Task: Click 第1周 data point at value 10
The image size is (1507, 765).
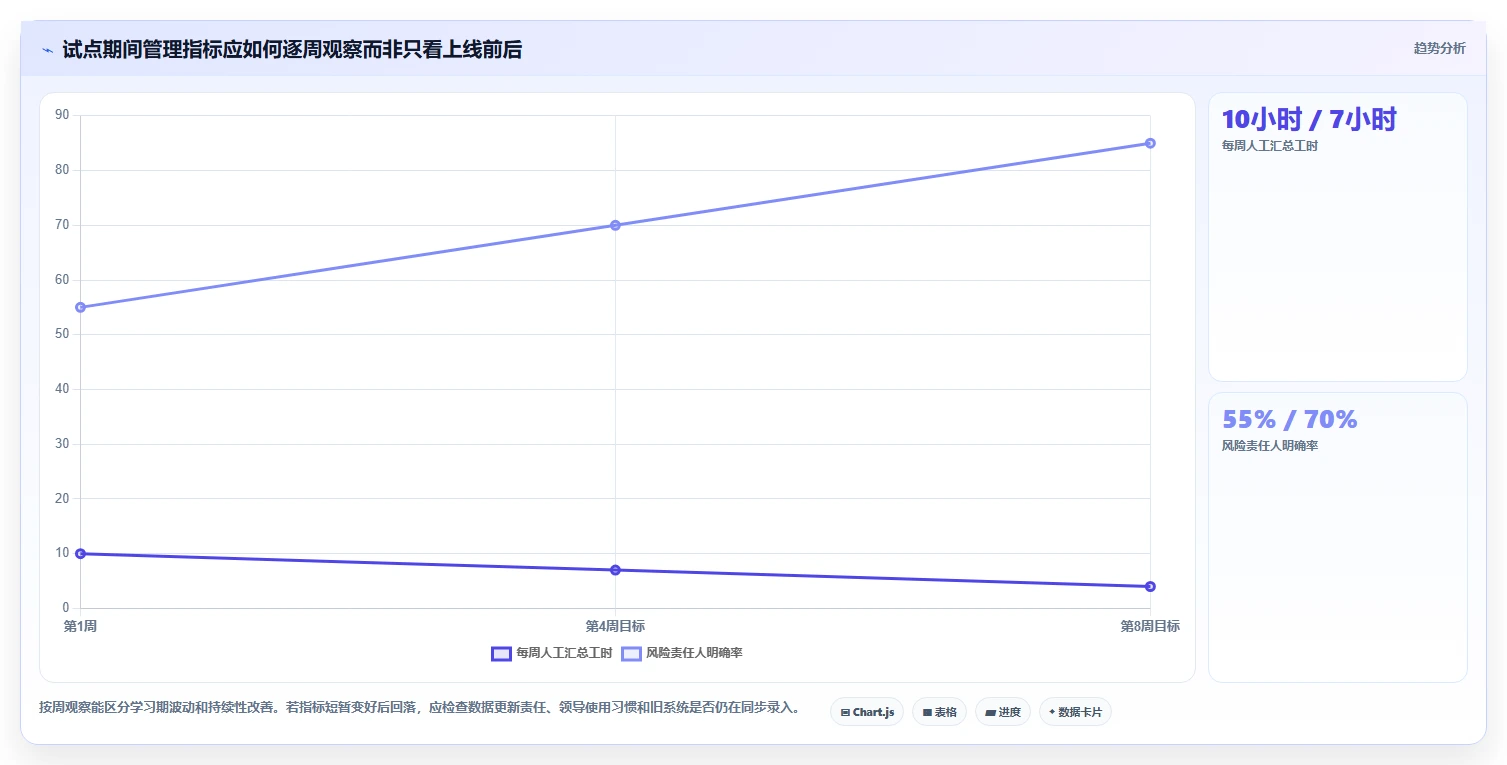Action: click(80, 553)
